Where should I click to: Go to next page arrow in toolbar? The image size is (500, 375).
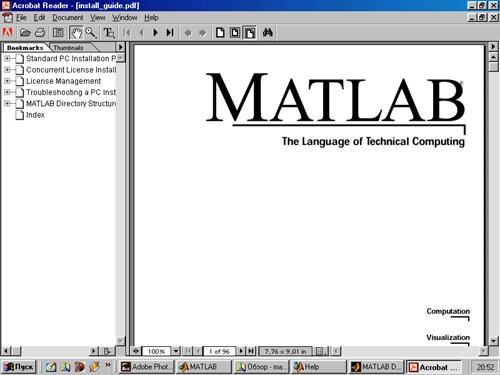155,33
